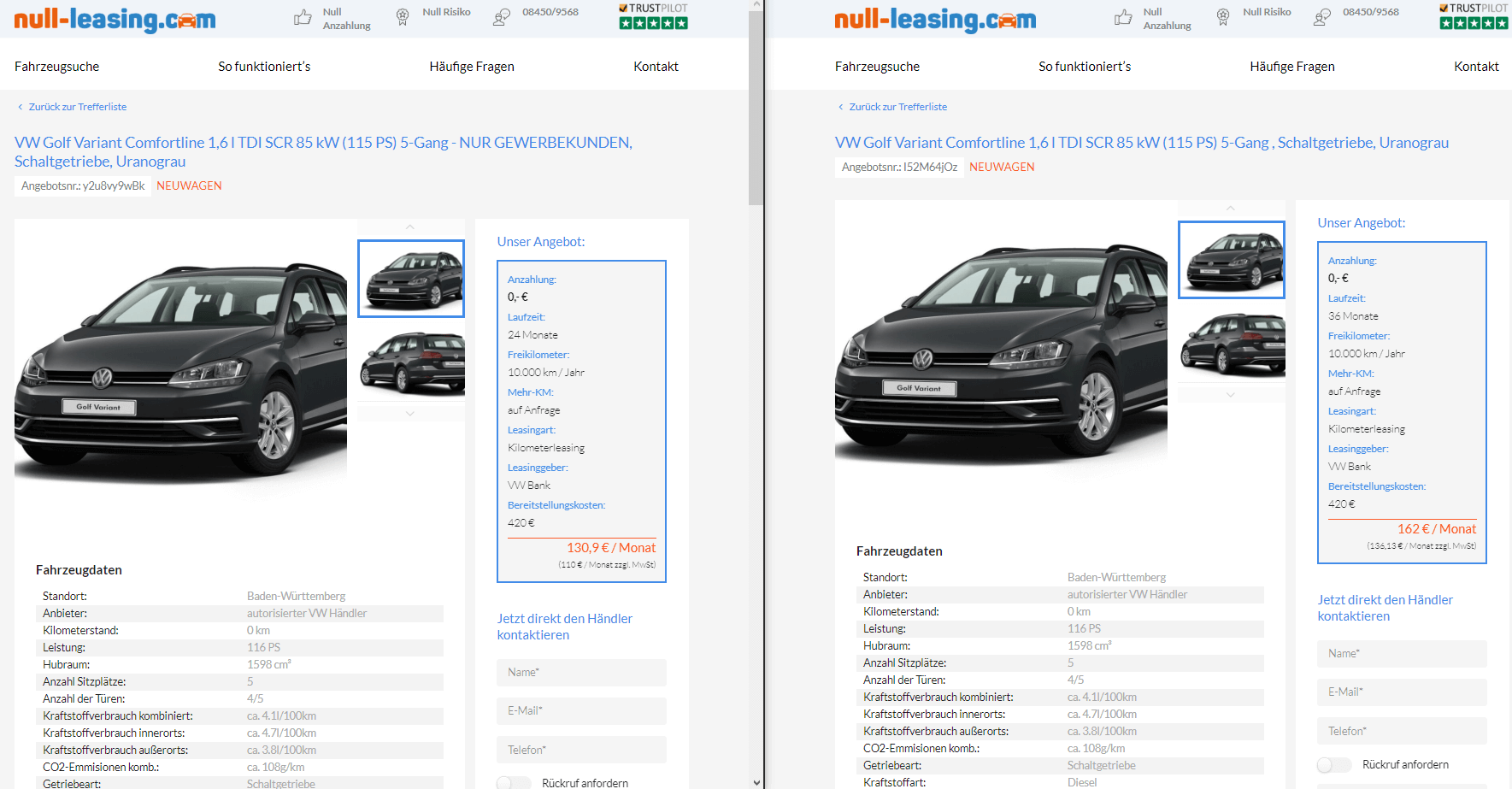Toggle Rückruf anfordern switch in left window
Screen dimensions: 1512x789
coord(514,783)
